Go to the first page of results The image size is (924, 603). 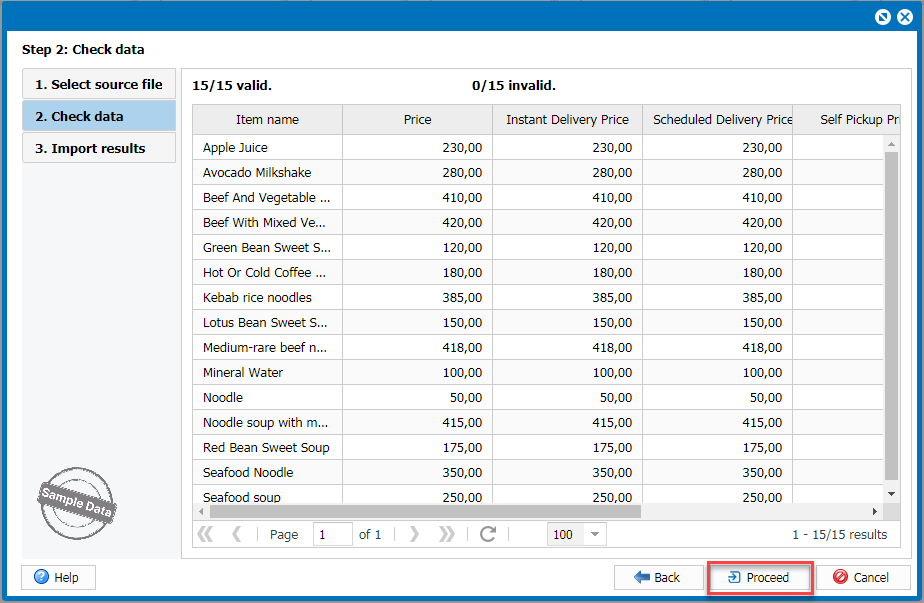pyautogui.click(x=206, y=534)
